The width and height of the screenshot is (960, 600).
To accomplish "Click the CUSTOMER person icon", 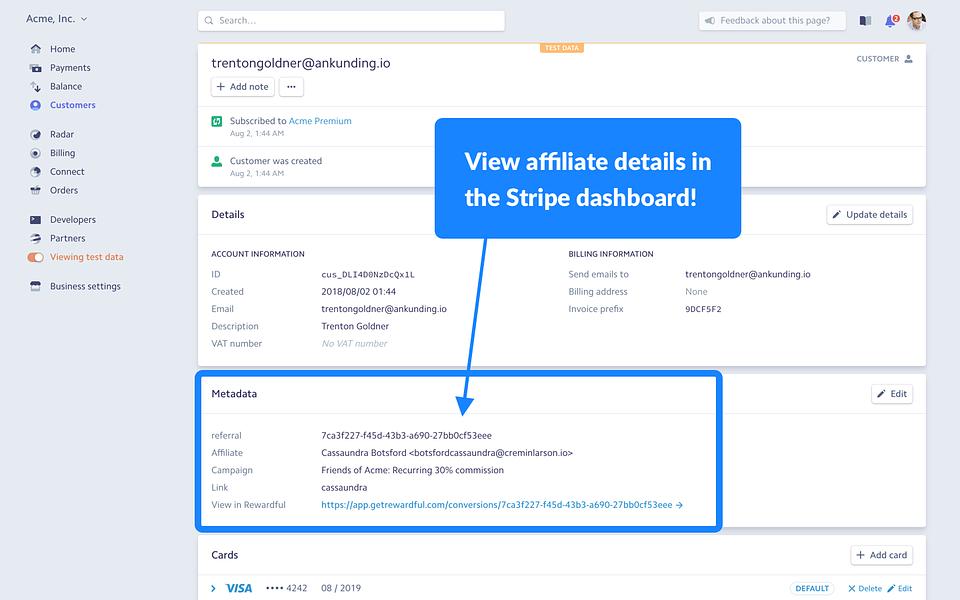I will (909, 59).
